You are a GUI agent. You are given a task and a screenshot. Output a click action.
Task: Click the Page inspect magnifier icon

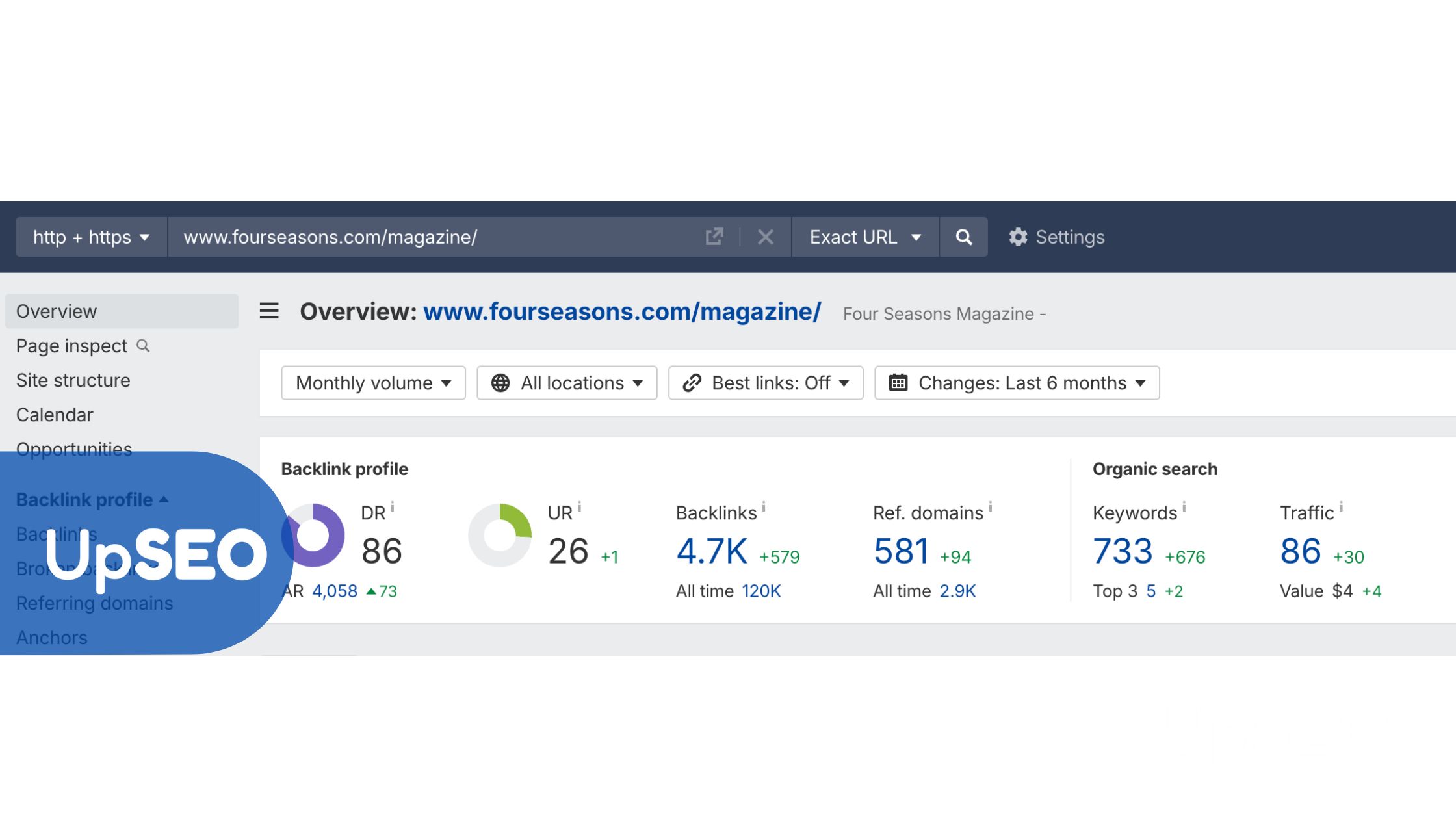(143, 346)
